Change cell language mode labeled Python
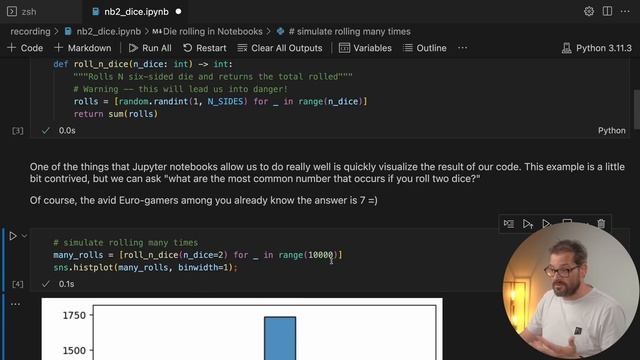Screen dimensions: 640x360 (x=611, y=131)
